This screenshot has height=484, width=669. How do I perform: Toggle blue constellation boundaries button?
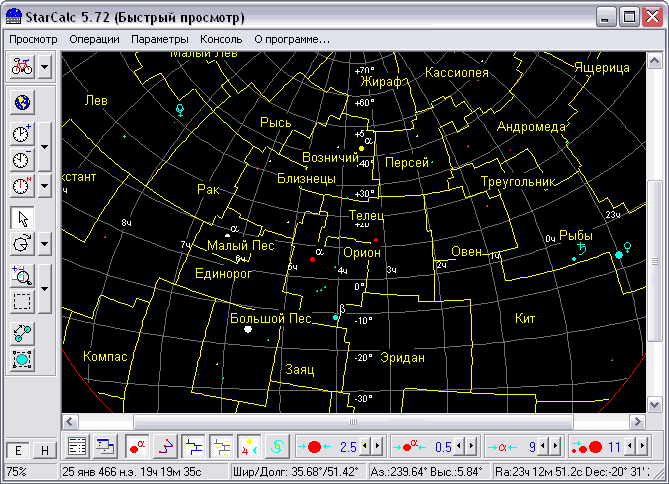pyautogui.click(x=193, y=447)
